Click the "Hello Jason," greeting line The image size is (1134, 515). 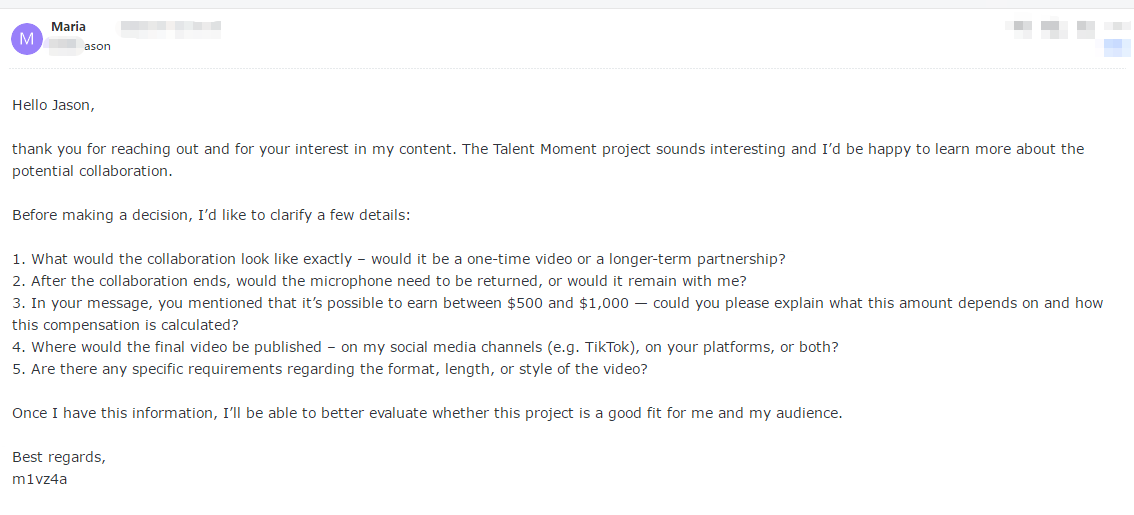[53, 105]
